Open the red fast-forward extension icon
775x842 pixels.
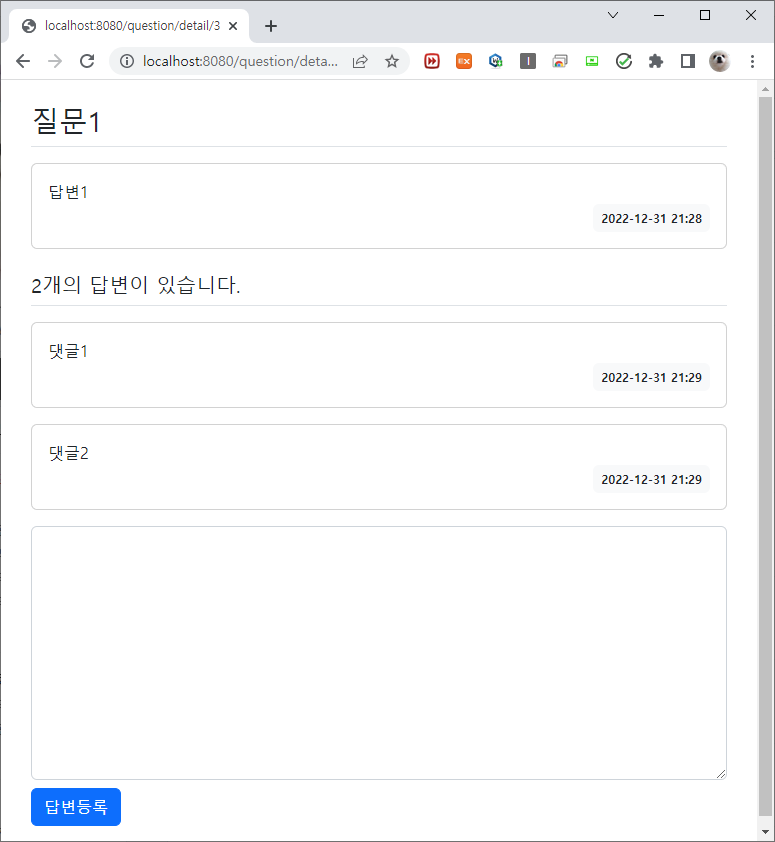click(x=432, y=61)
